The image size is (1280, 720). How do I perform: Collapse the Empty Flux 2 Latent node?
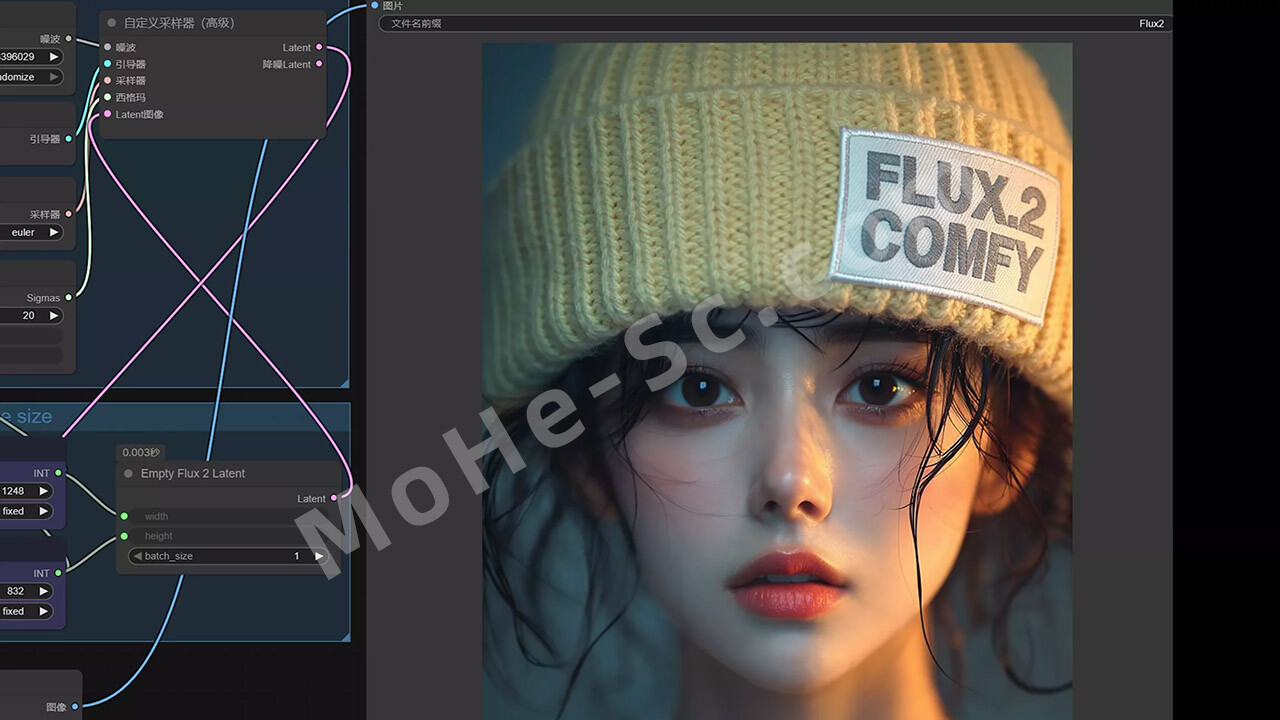(x=128, y=473)
